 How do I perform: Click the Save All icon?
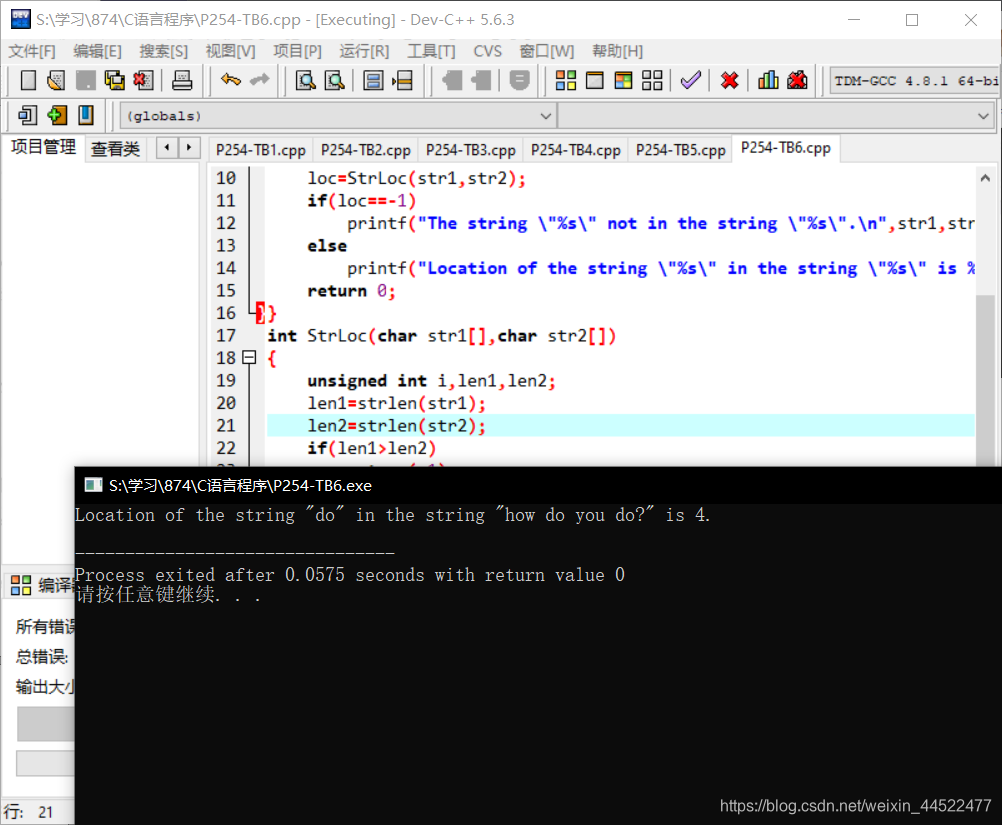pos(115,81)
